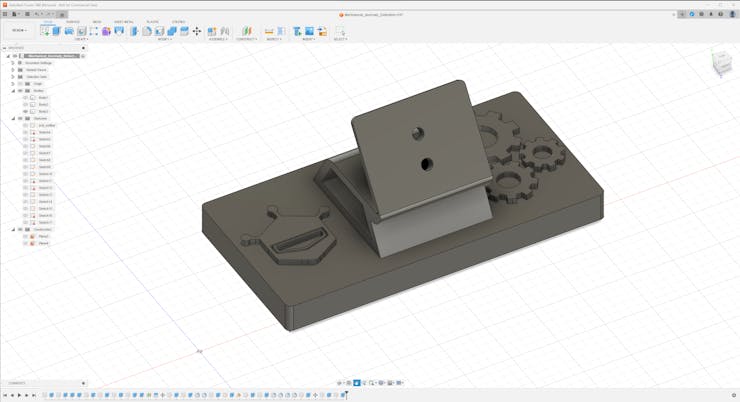
Task: Toggle visibility of the Bodies folder
Action: coord(20,91)
